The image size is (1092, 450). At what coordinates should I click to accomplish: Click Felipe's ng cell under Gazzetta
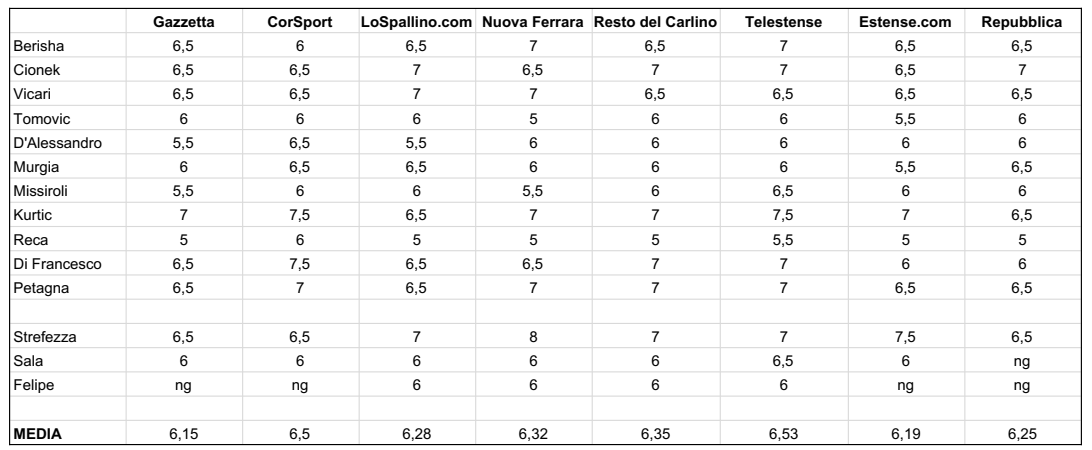click(184, 385)
